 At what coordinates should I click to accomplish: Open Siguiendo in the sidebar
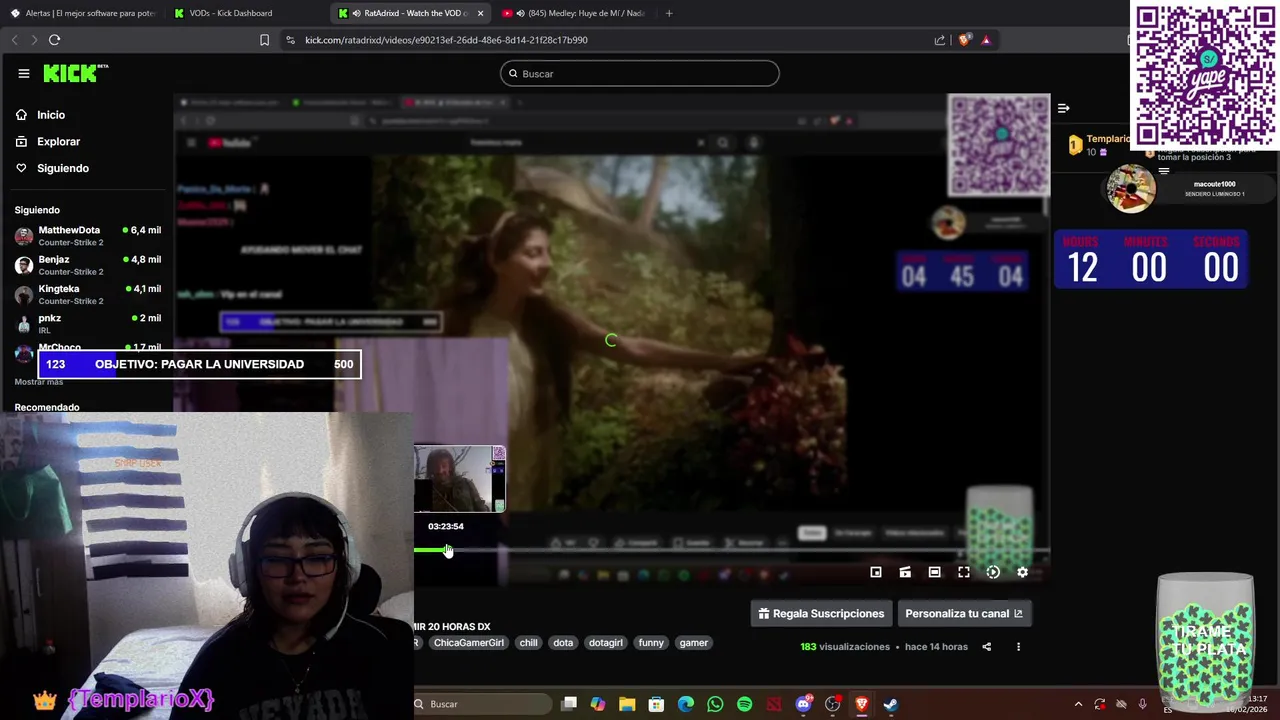click(x=63, y=168)
